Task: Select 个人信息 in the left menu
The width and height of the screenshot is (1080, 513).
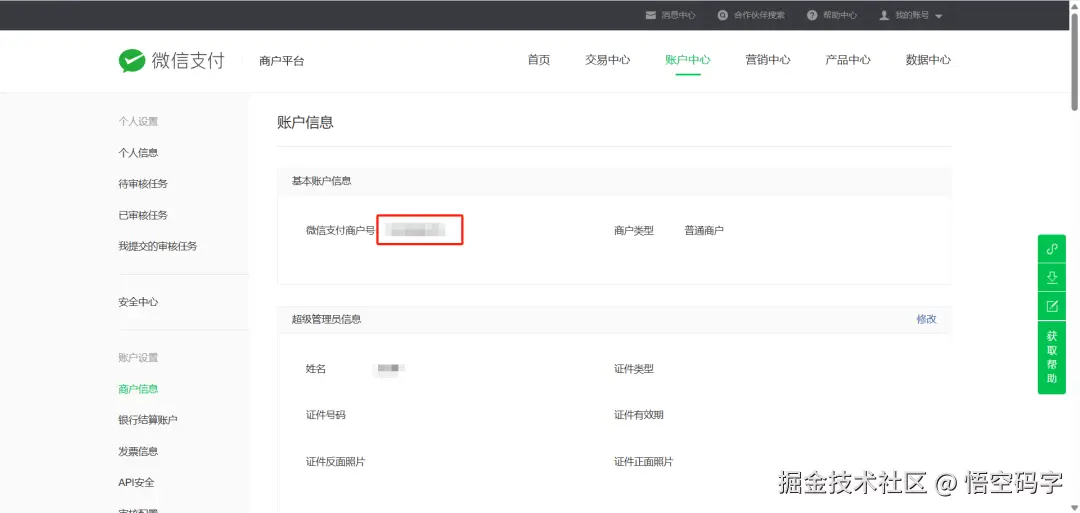Action: pyautogui.click(x=138, y=153)
